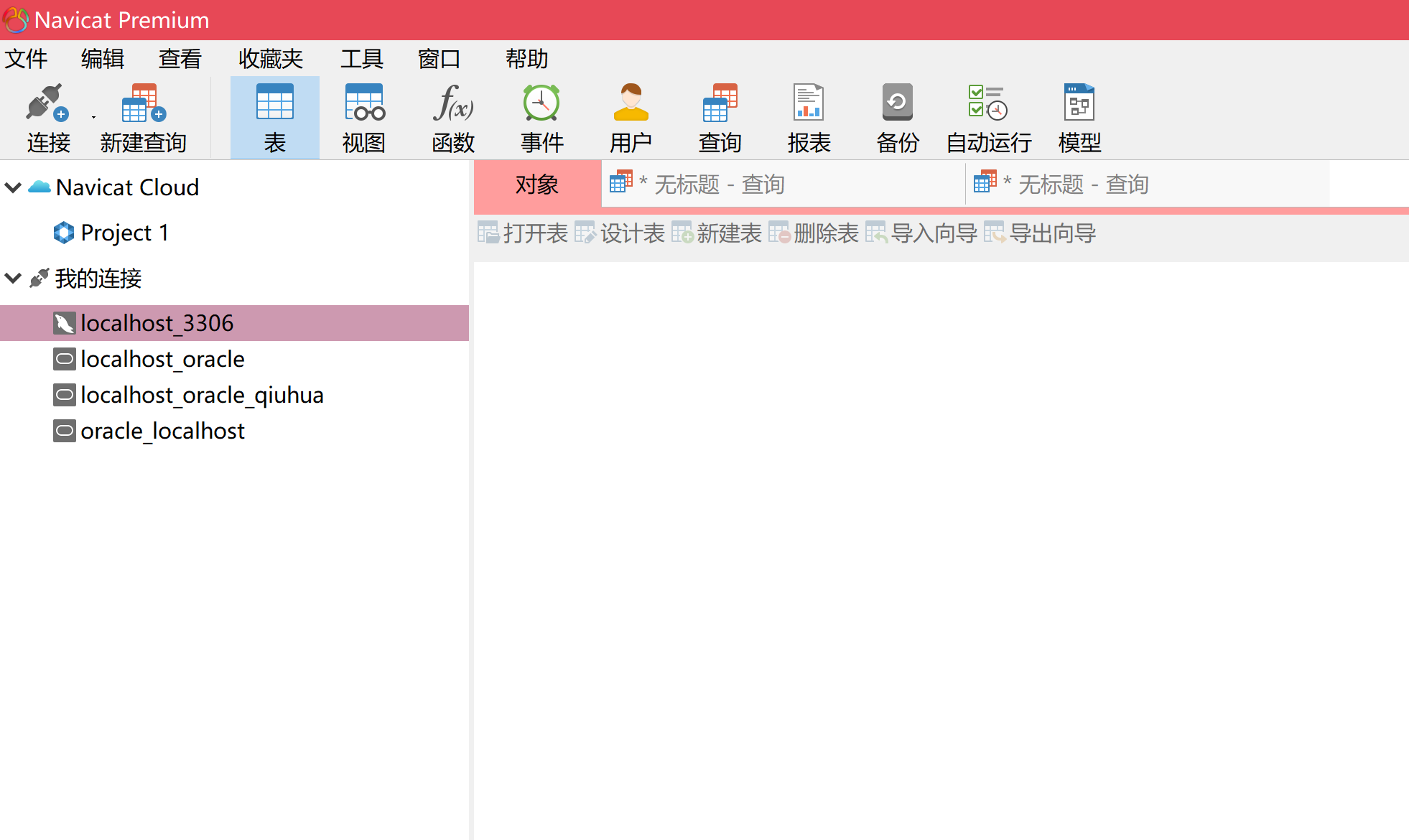The image size is (1409, 840).
Task: Open the User (用户) icon
Action: (x=631, y=102)
